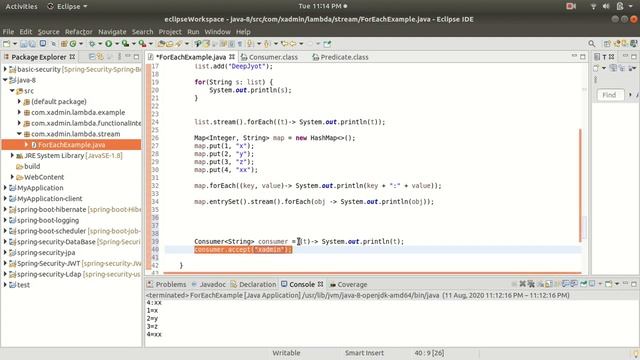The image size is (640, 360).
Task: Expand the JRE System Library node
Action: coord(12,156)
